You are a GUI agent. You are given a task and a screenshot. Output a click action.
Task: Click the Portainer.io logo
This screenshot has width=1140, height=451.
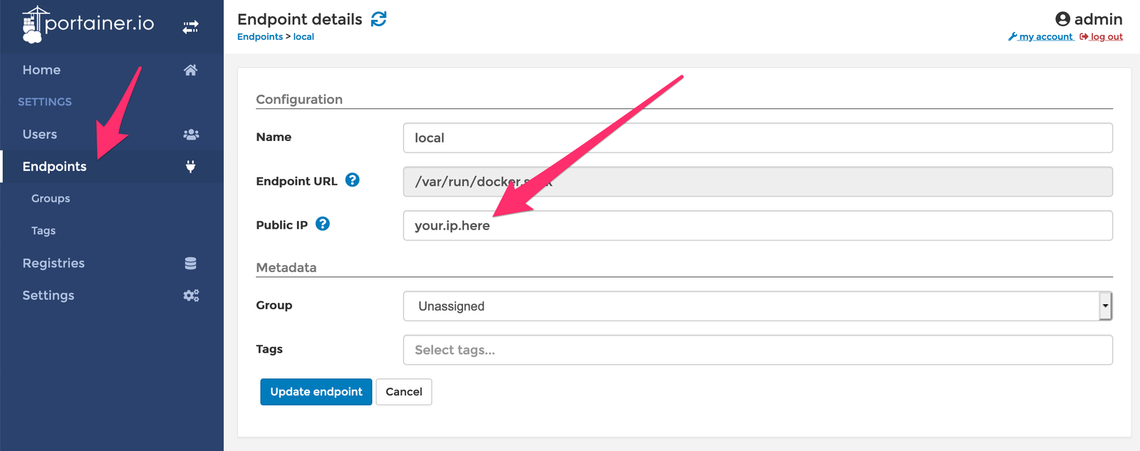tap(88, 25)
